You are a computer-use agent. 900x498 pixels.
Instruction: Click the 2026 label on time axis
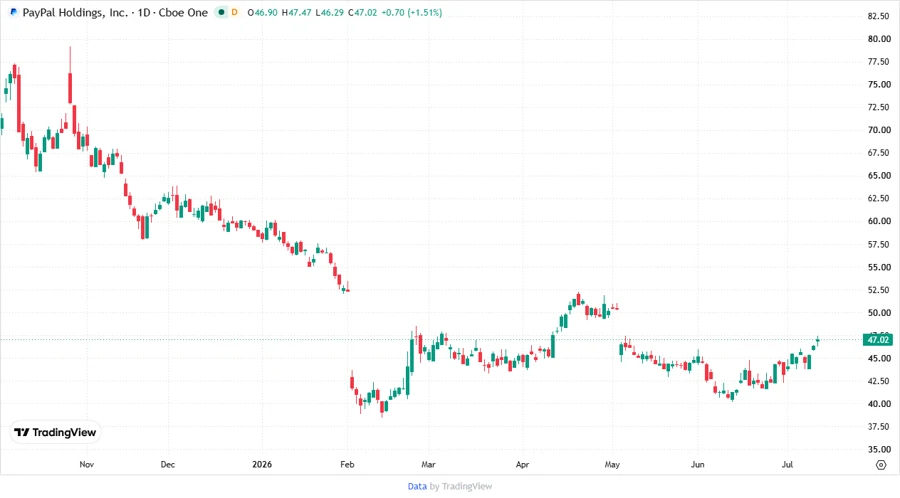coord(262,464)
